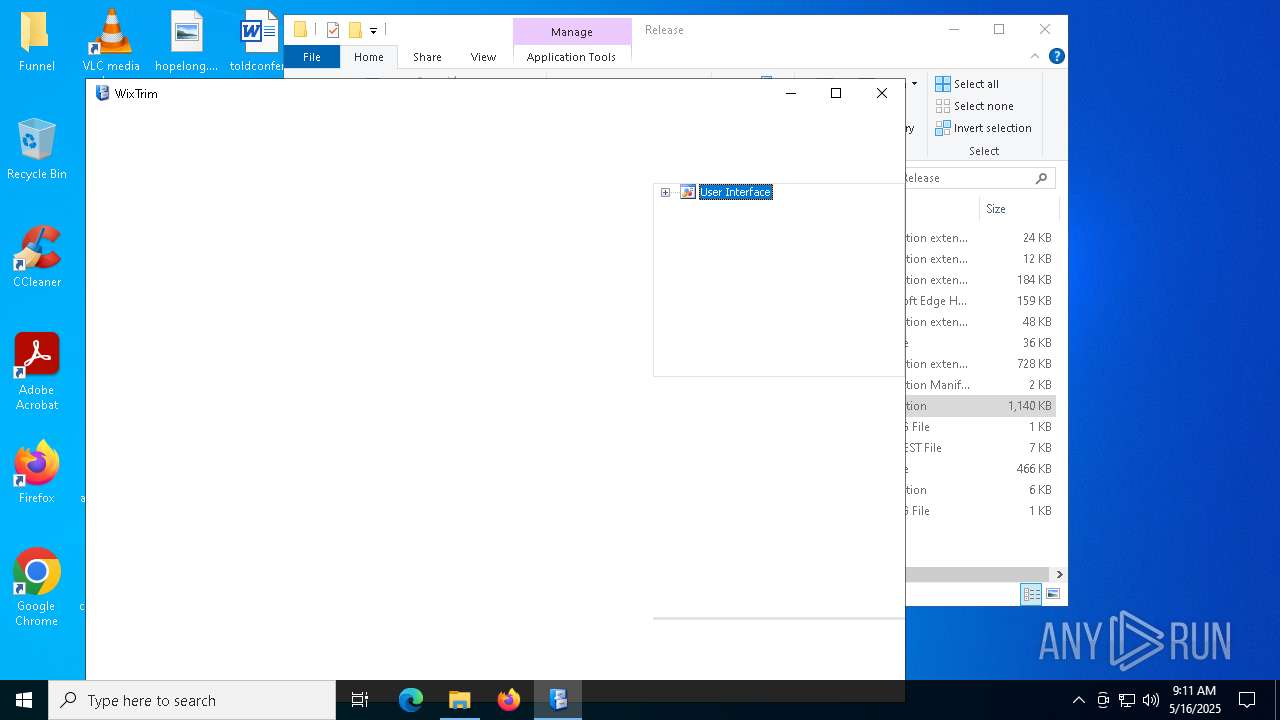
Task: Click the taskbar search box
Action: pyautogui.click(x=192, y=700)
